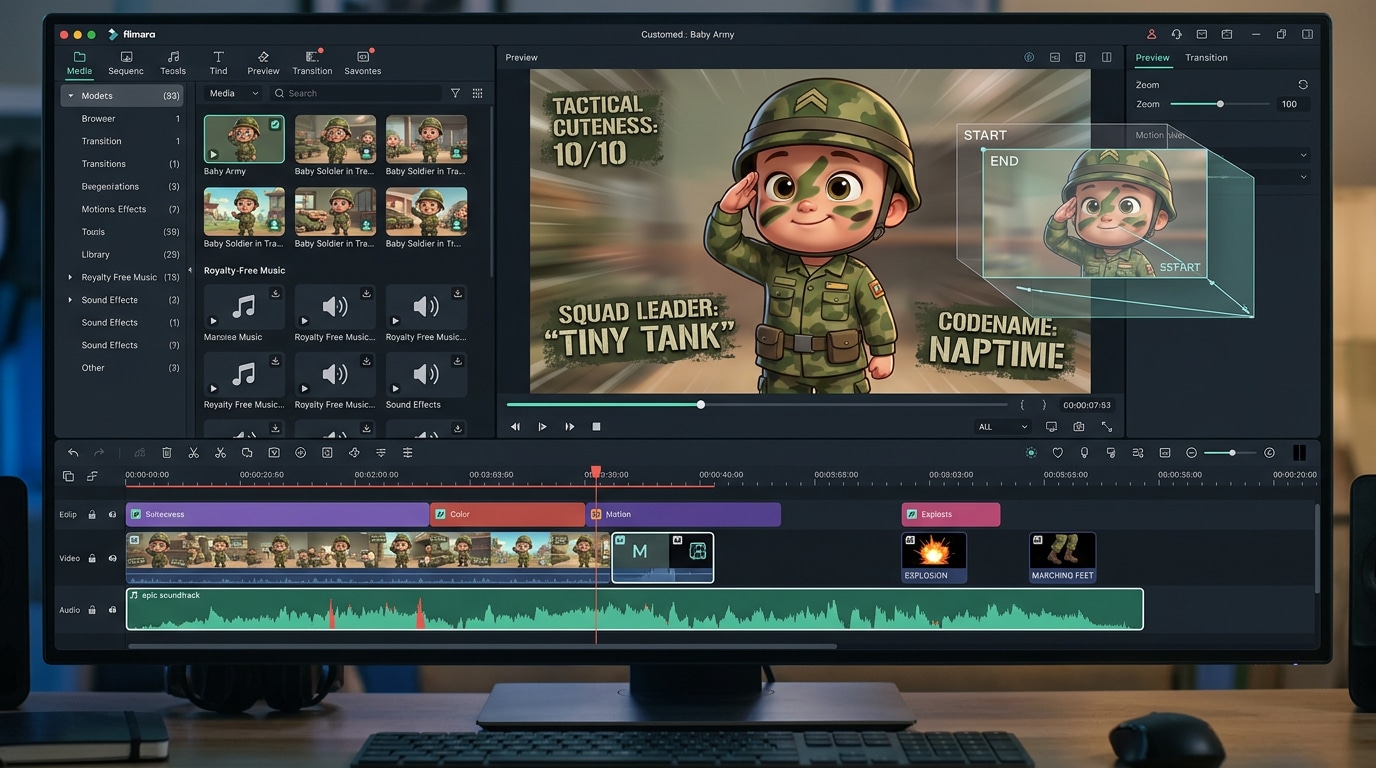Screen dimensions: 1376x768
Task: Toggle the green circle indicator in preview header
Action: tap(1029, 58)
